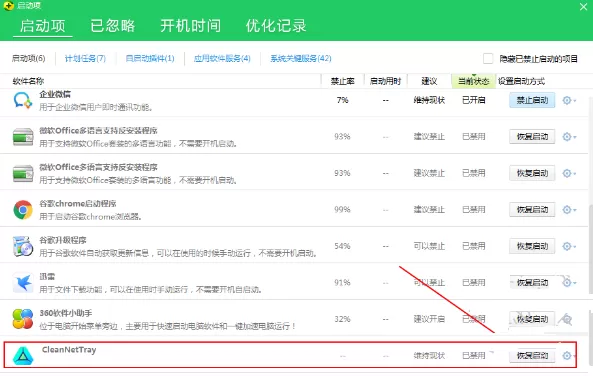Image resolution: width=593 pixels, height=376 pixels.
Task: Open settings gear for 谷歌升级程序 row
Action: tap(568, 246)
